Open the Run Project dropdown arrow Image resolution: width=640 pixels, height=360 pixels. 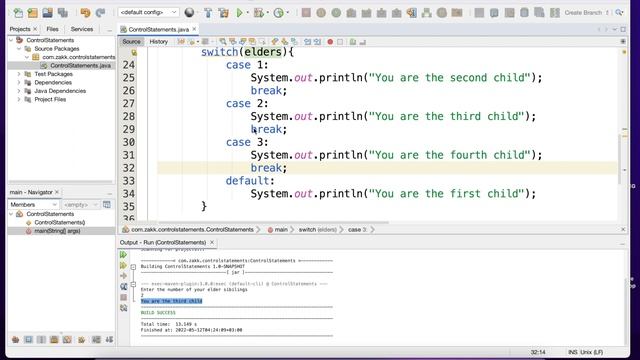(247, 13)
